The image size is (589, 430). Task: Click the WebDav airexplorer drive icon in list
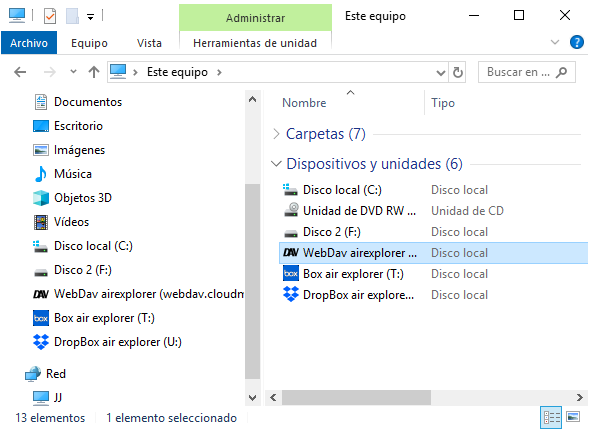pyautogui.click(x=291, y=253)
